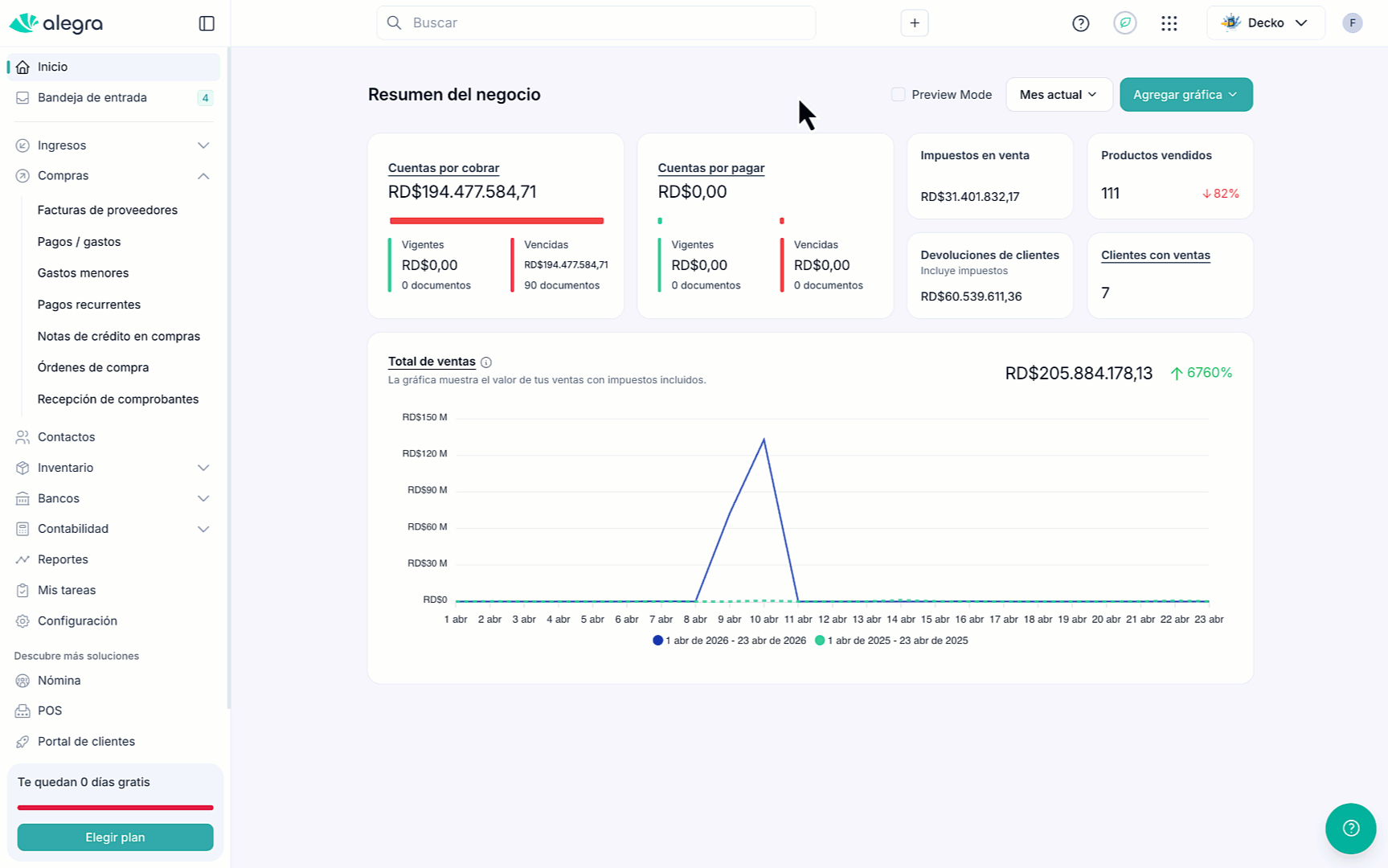This screenshot has width=1388, height=868.
Task: Collapse the sidebar with the panel icon
Action: (x=207, y=23)
